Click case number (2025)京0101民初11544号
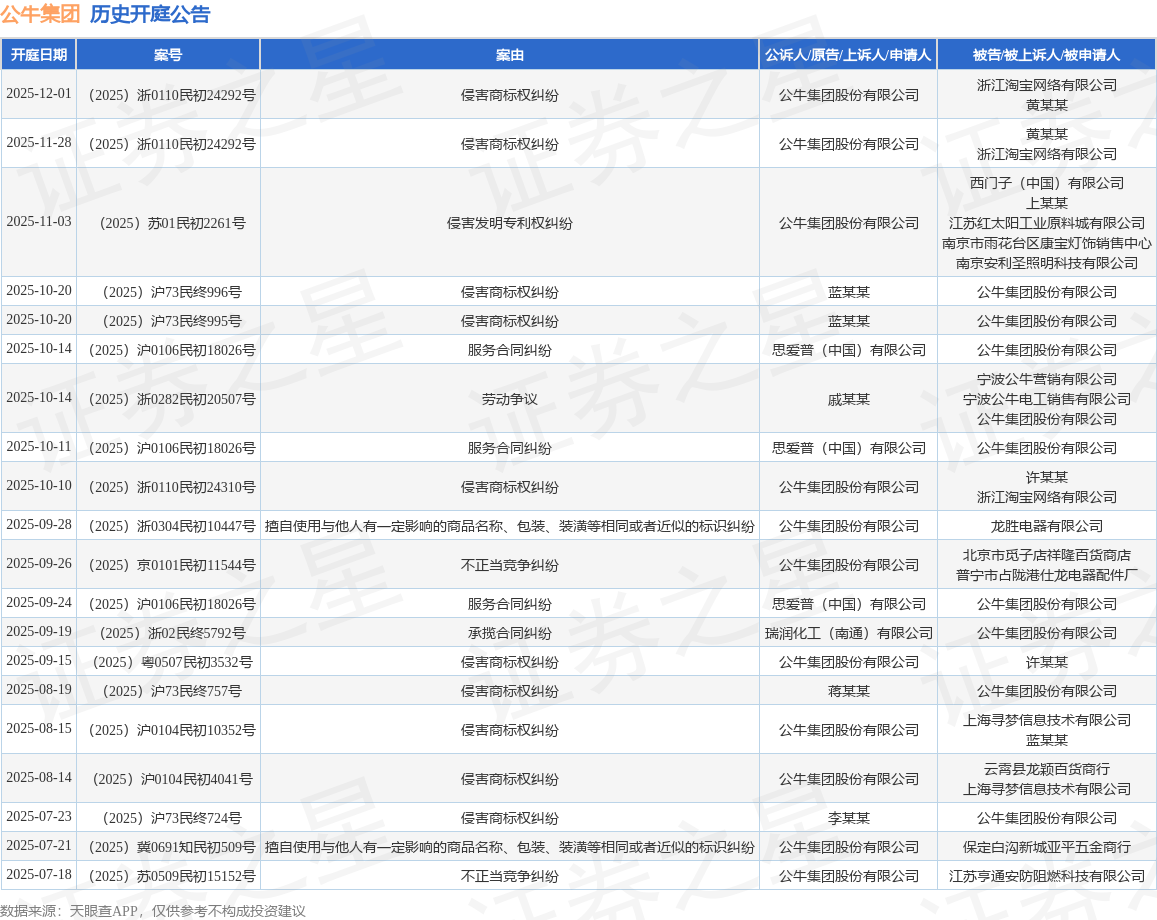The height and width of the screenshot is (920, 1157). (x=173, y=565)
